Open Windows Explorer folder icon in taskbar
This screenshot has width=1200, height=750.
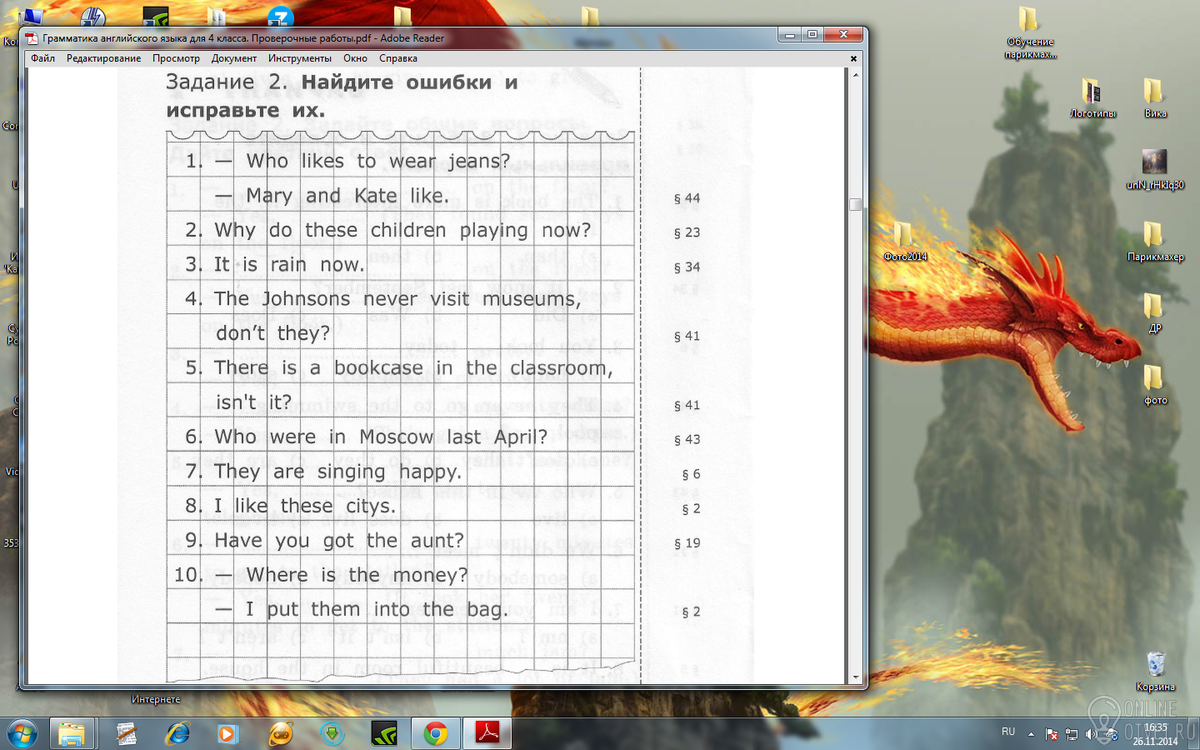click(x=72, y=733)
